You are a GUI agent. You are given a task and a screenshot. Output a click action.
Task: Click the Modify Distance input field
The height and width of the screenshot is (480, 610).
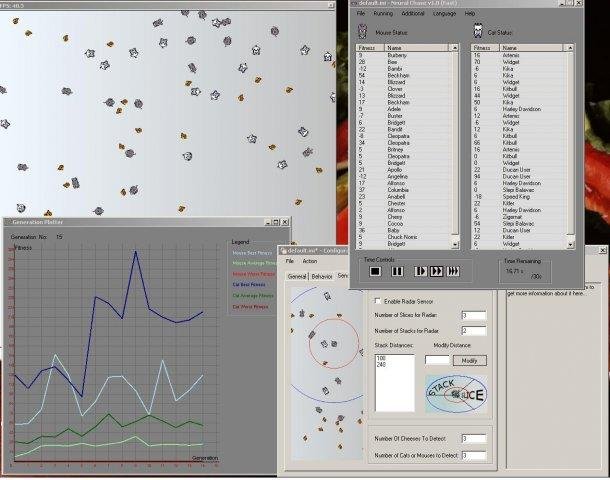[437, 360]
